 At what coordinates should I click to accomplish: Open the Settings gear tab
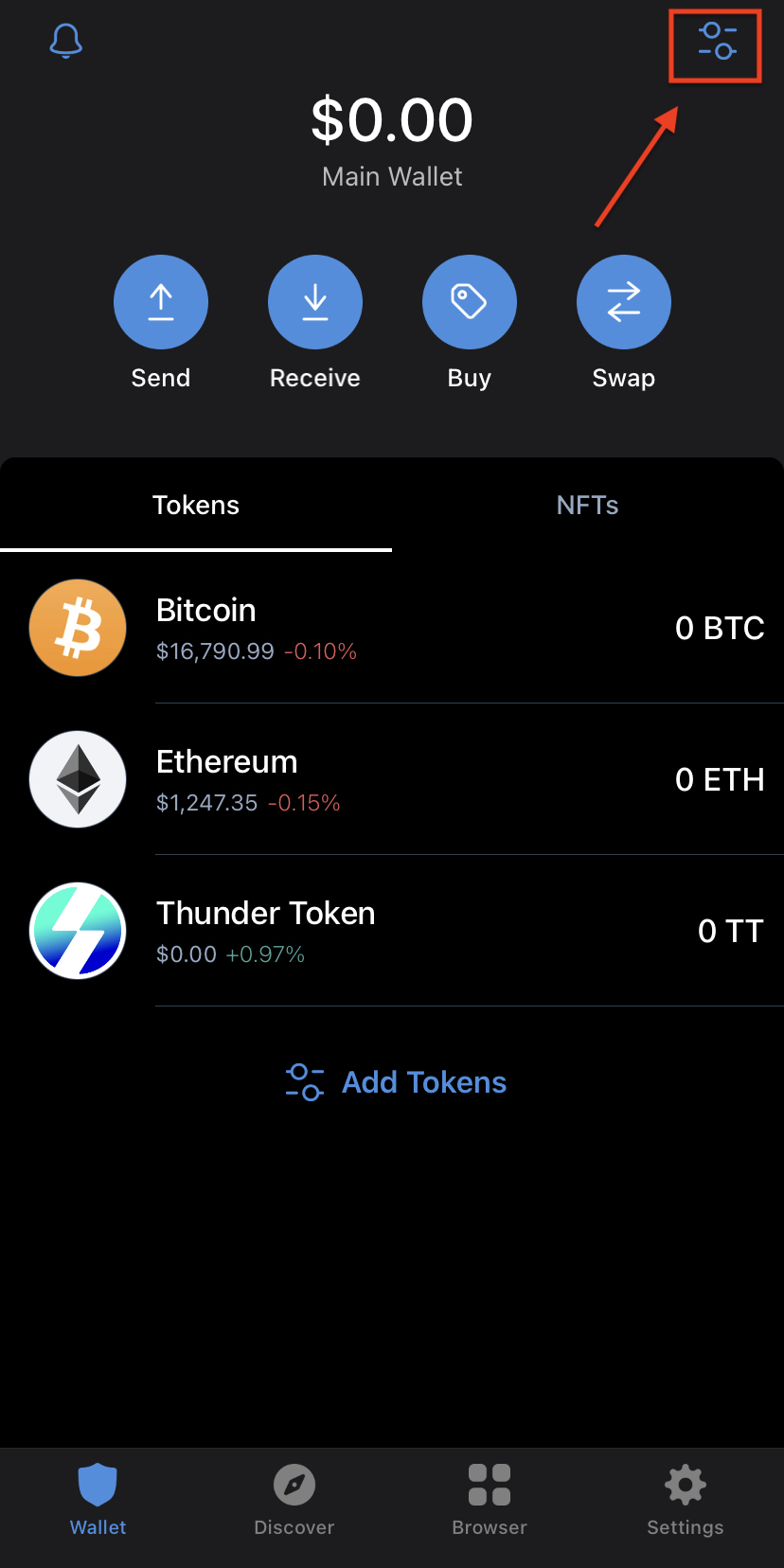coord(686,1501)
